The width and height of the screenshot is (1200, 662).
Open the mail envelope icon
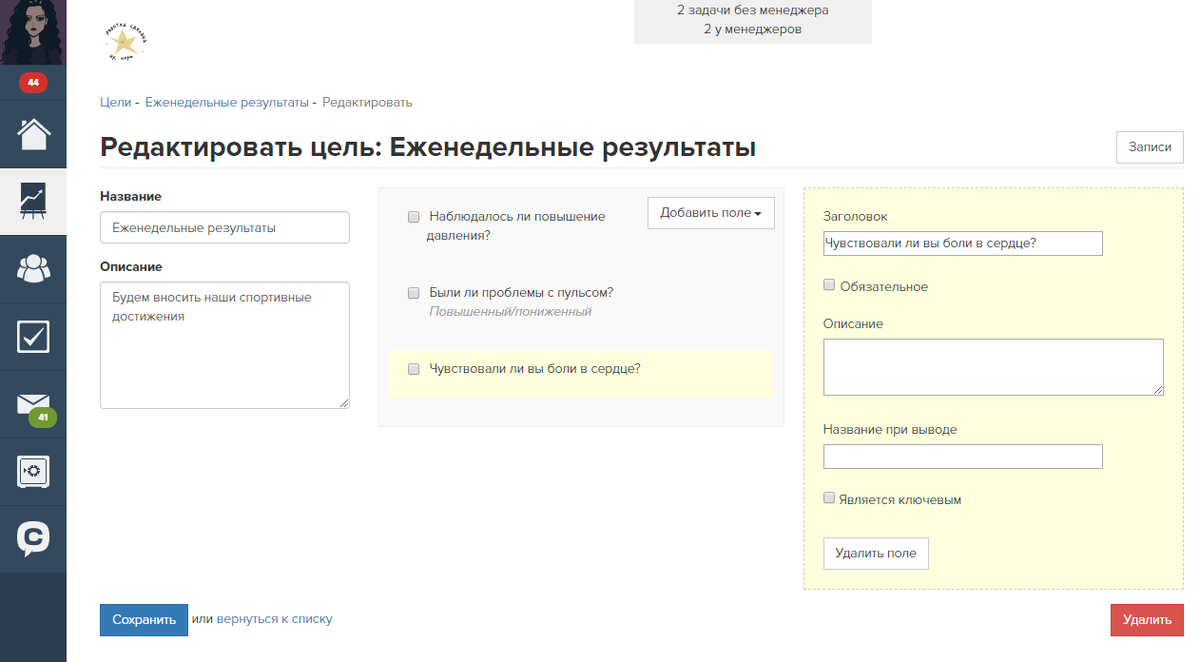point(33,404)
